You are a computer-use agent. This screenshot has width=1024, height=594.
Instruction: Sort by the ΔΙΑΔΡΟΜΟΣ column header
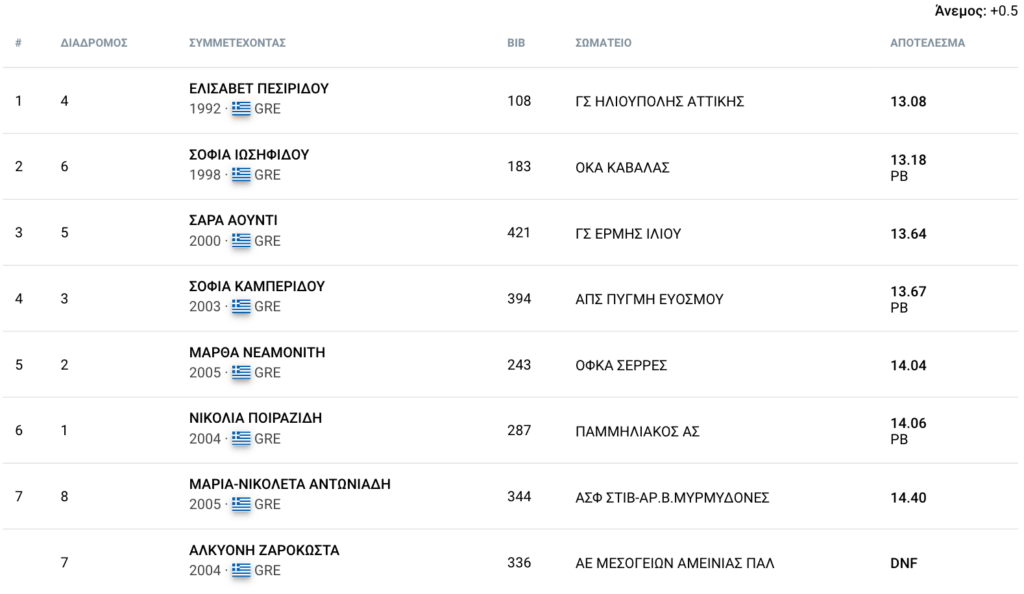(94, 43)
